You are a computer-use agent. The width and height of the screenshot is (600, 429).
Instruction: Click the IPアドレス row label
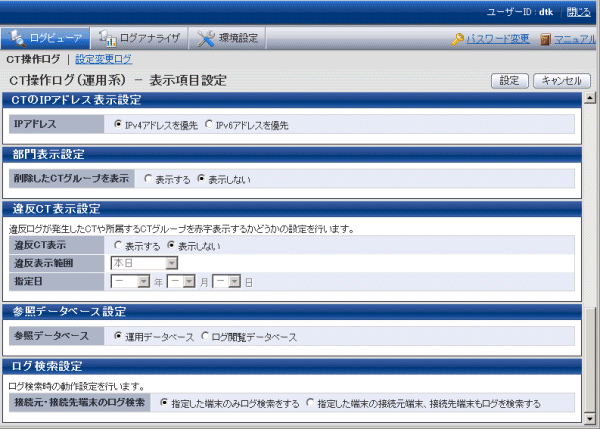[57, 124]
